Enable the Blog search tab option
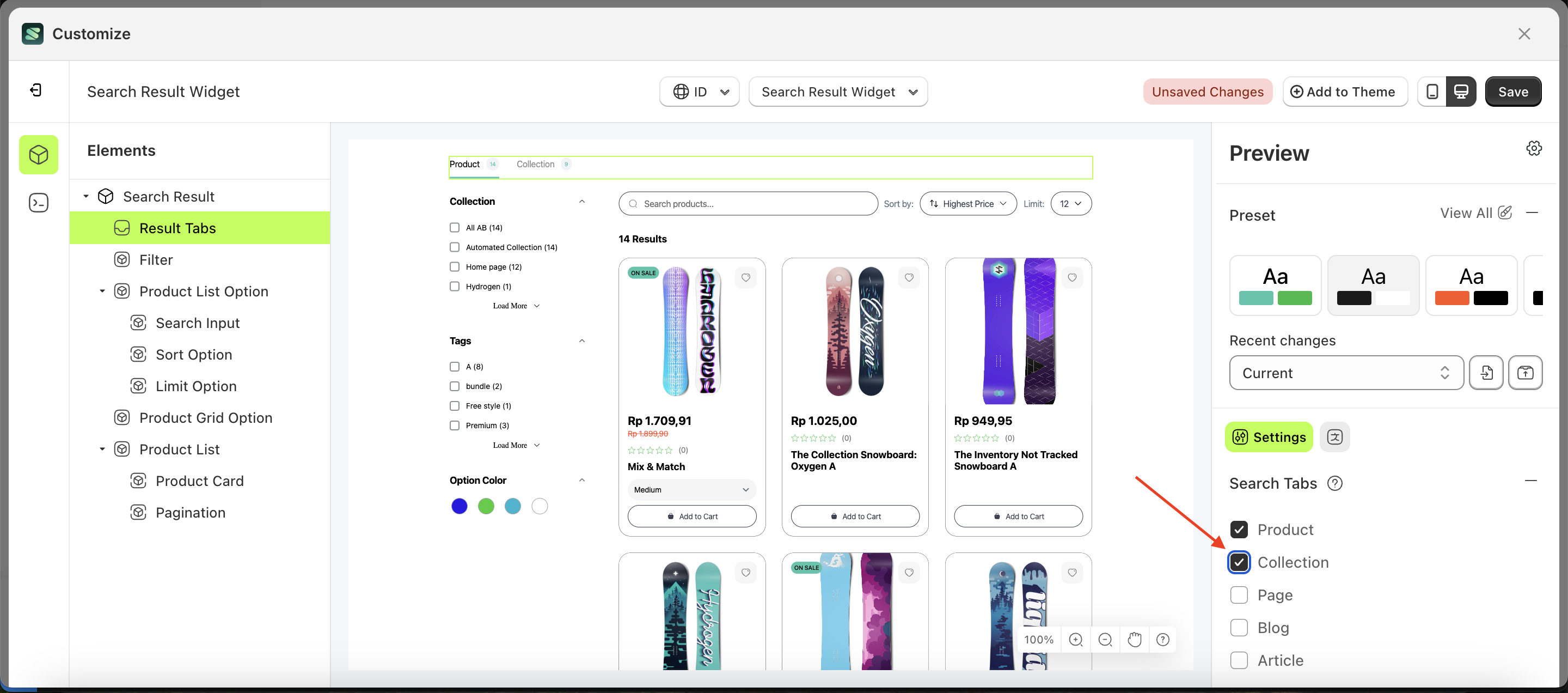The height and width of the screenshot is (693, 1568). [1239, 627]
